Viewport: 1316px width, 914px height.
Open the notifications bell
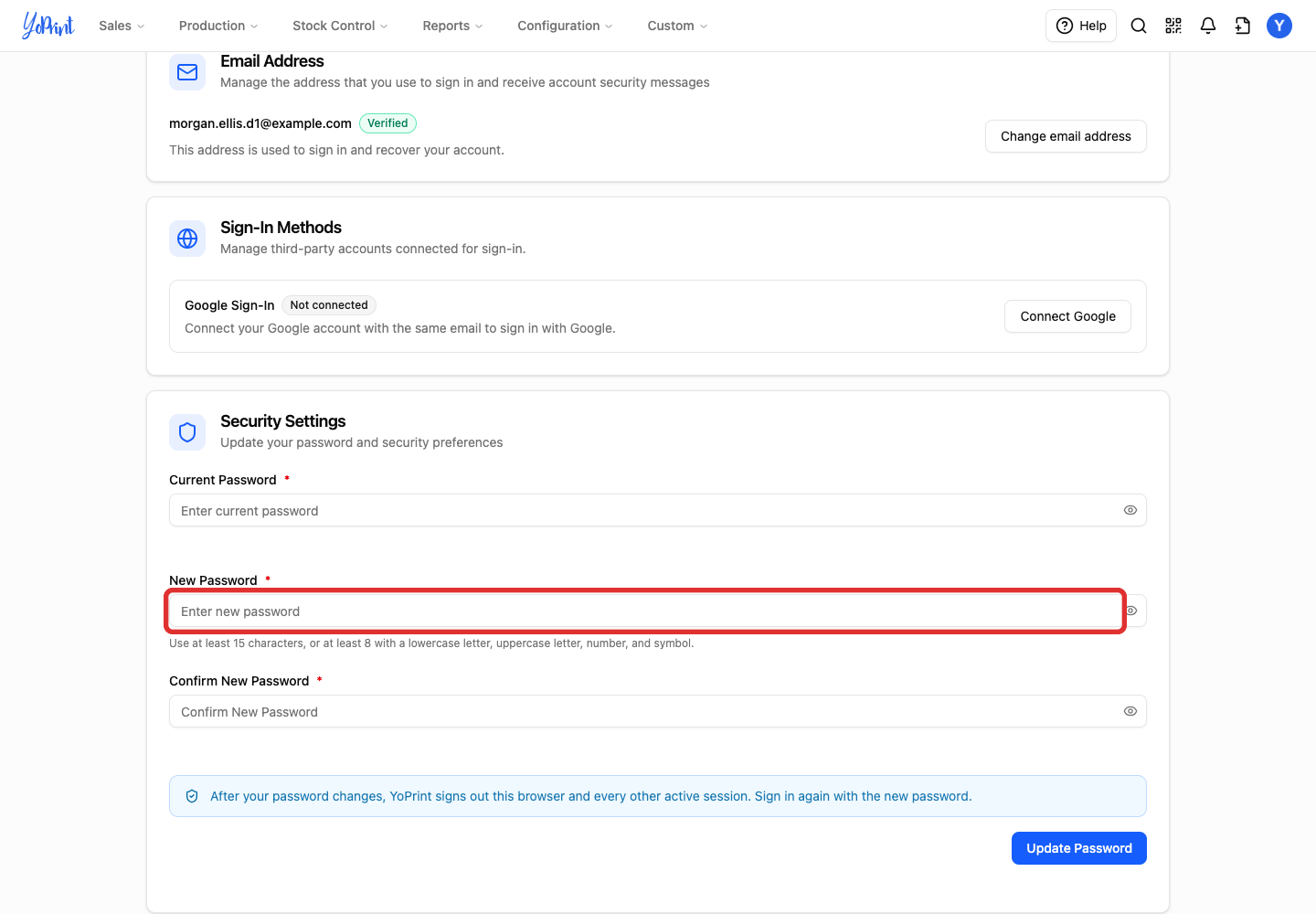click(x=1208, y=26)
